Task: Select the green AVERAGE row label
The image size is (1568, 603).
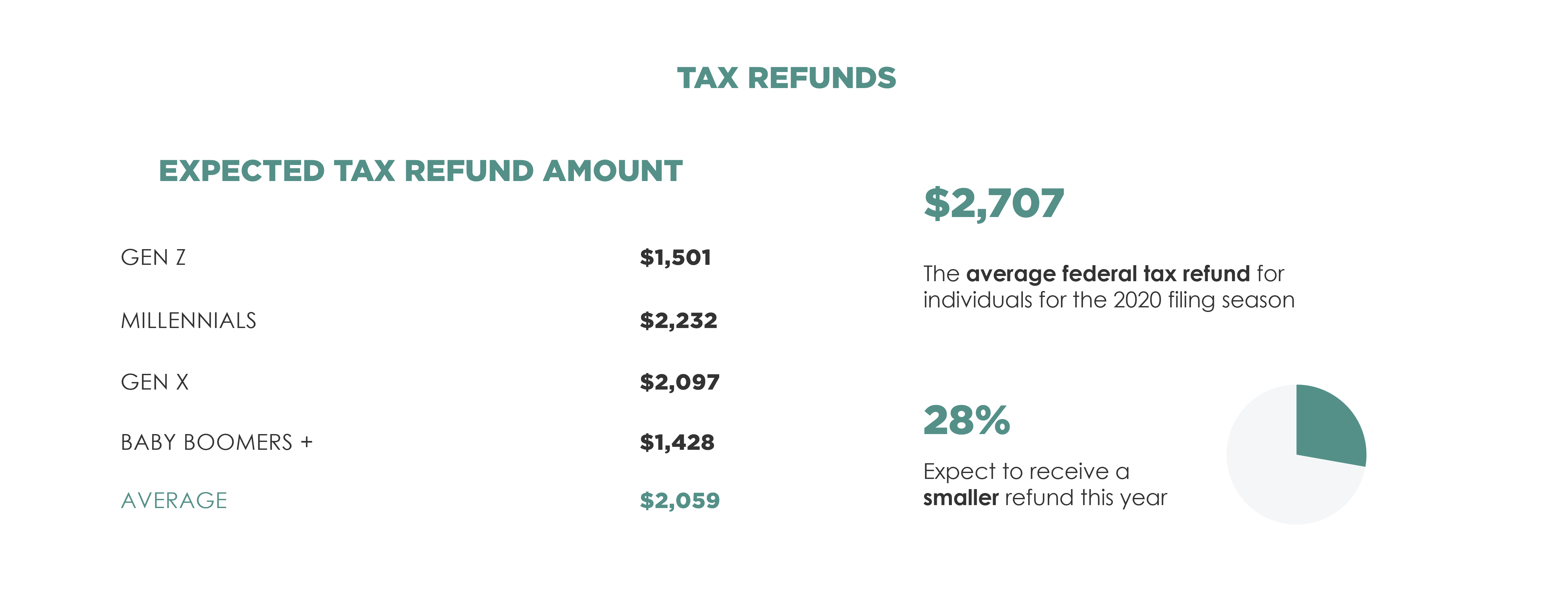Action: (174, 501)
